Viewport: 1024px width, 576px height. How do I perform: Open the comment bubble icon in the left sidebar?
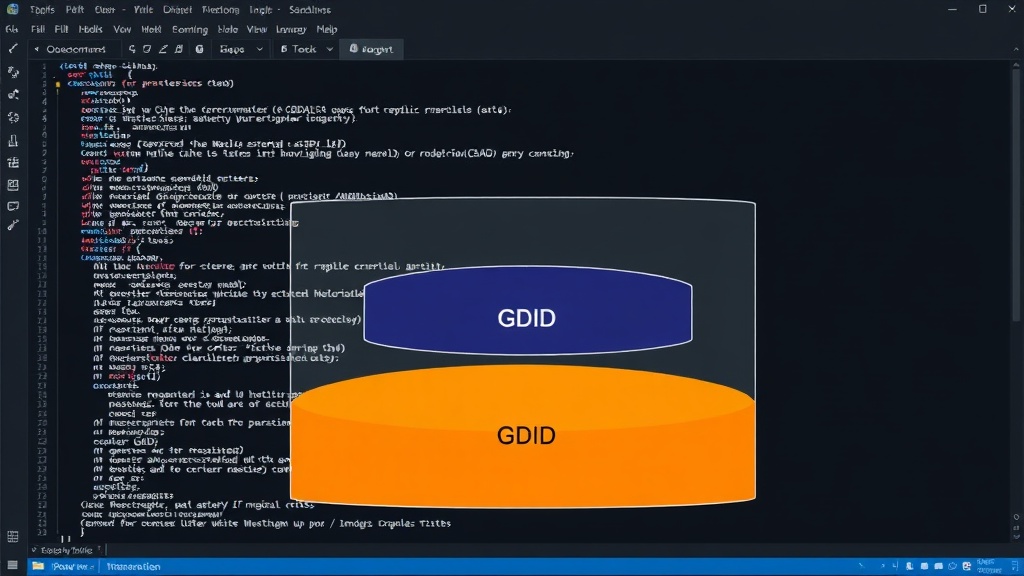[12, 206]
